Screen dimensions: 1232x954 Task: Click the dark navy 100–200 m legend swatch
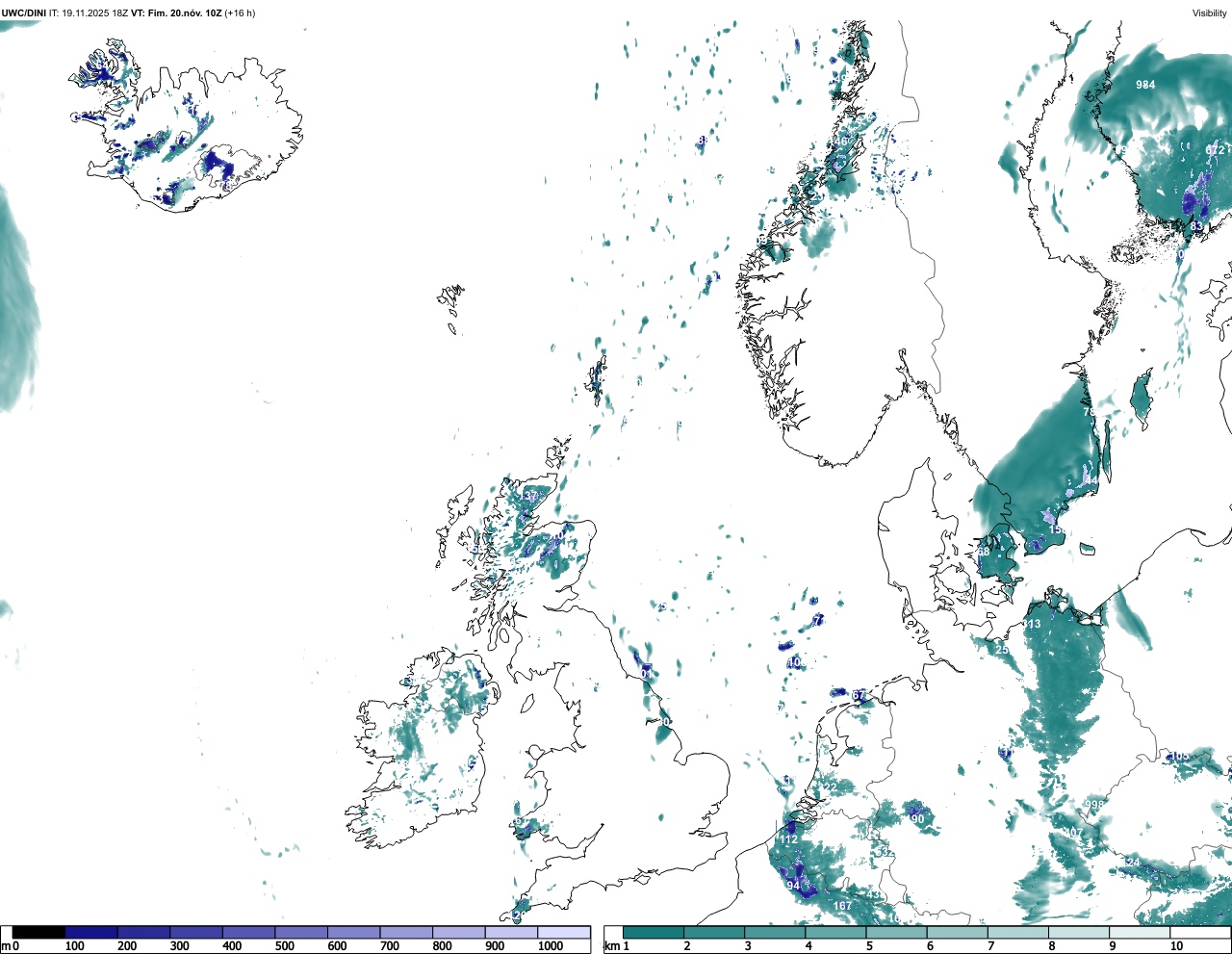point(91,932)
